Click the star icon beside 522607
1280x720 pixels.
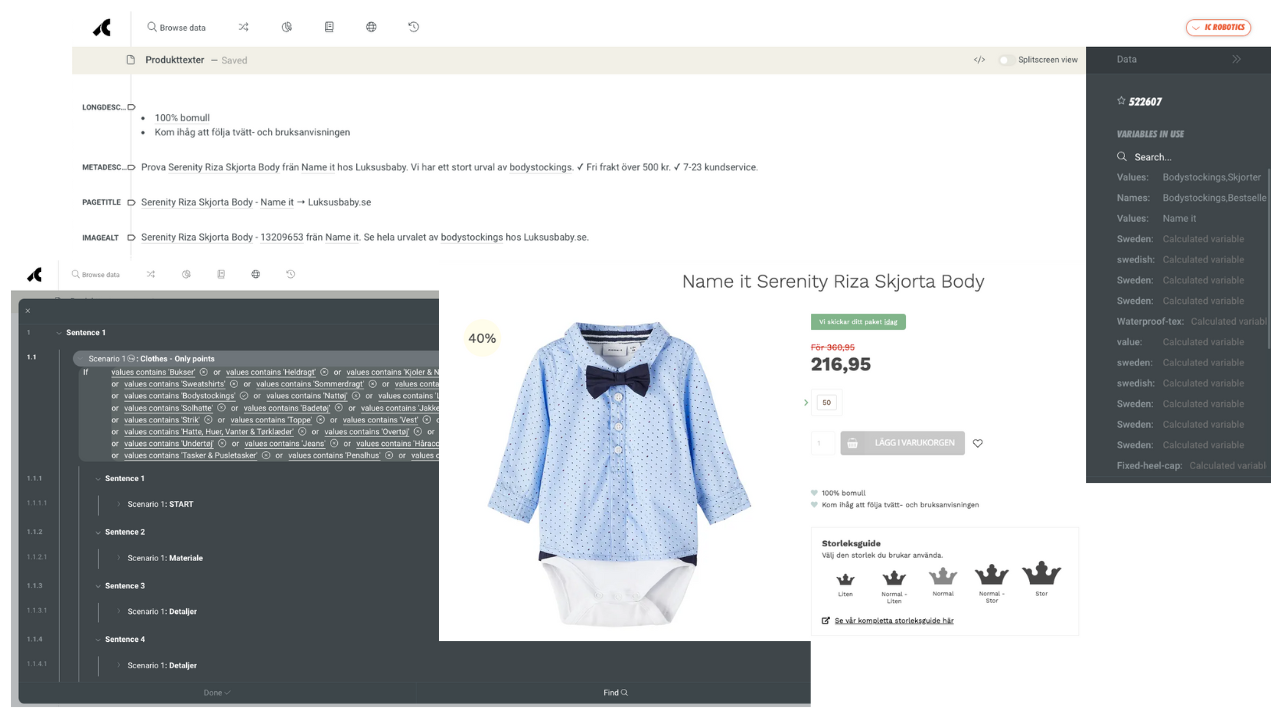click(x=1121, y=101)
